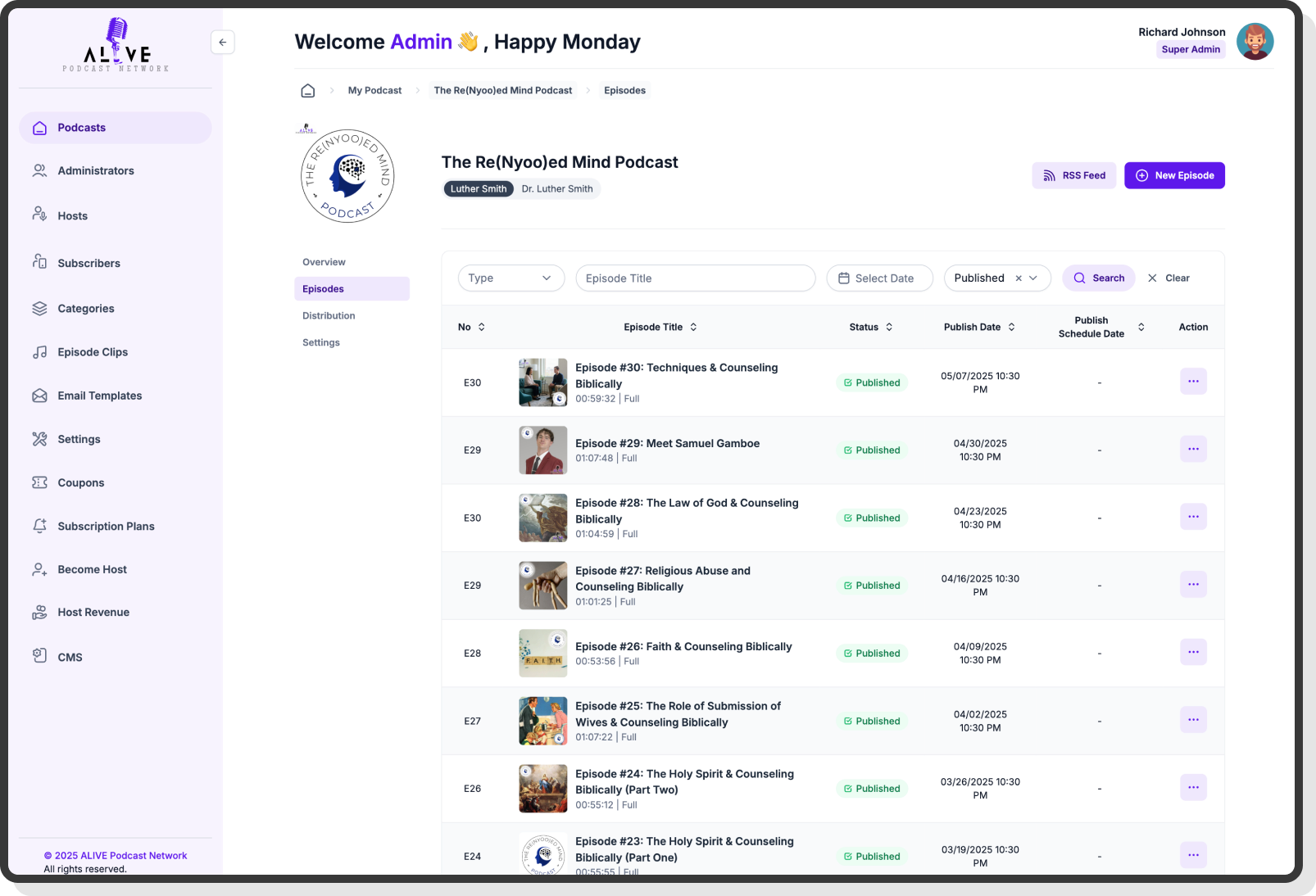Open actions menu for Episode #30
The image size is (1316, 896).
pyautogui.click(x=1192, y=382)
